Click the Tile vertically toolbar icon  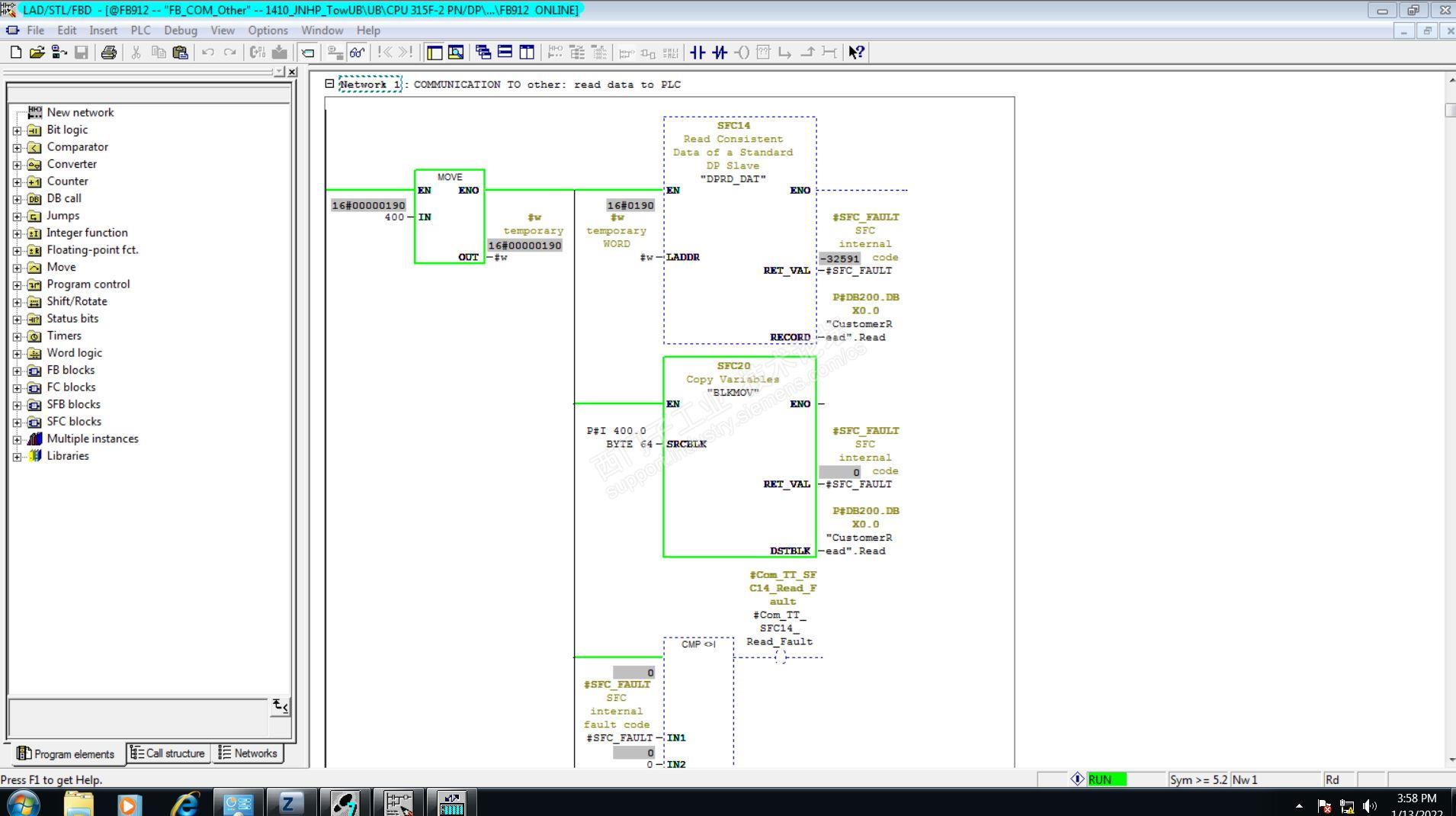point(527,53)
